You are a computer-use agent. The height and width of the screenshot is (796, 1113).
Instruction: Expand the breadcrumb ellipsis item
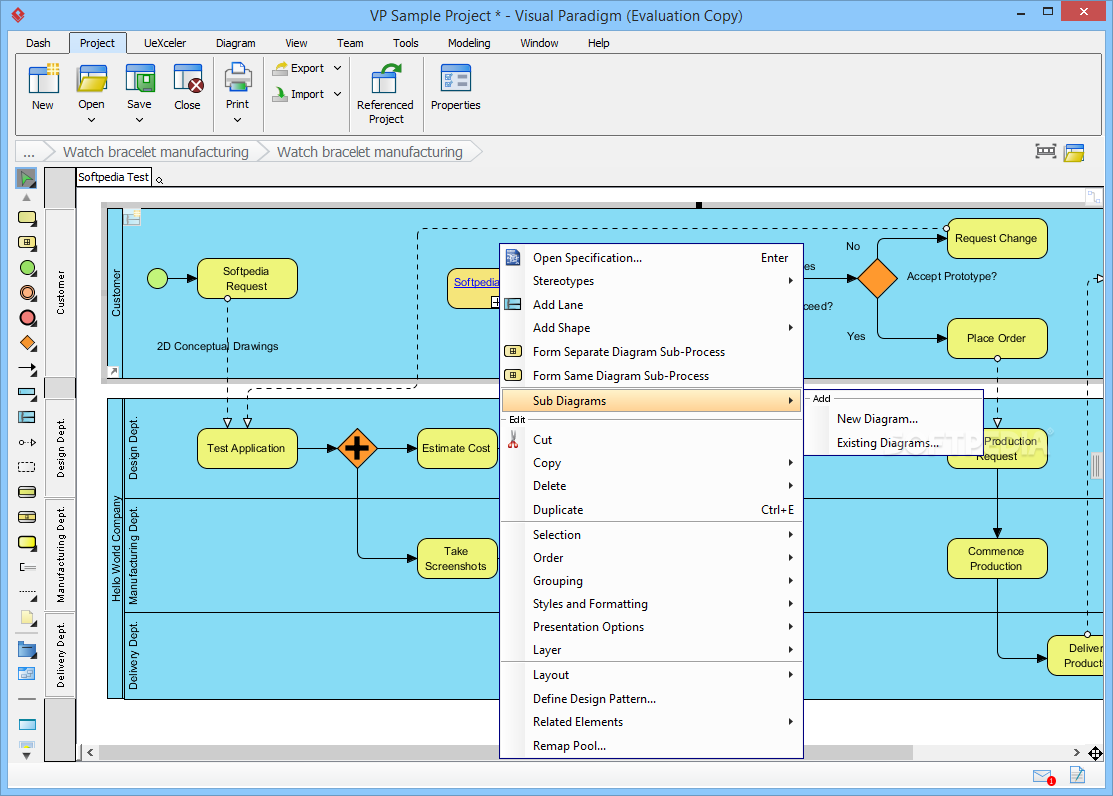pos(29,152)
